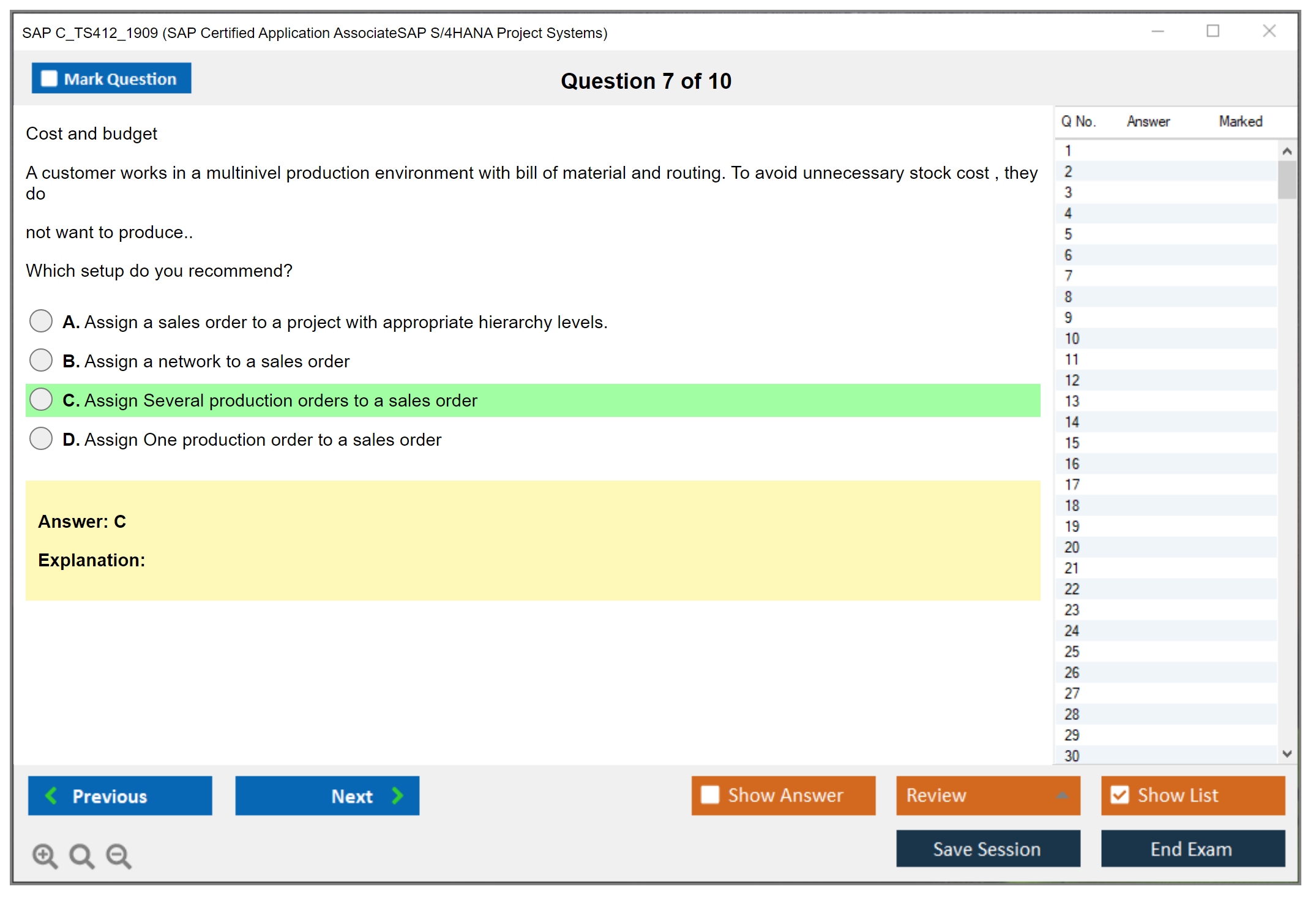Close the SAP exam window
The image size is (1316, 900).
[1269, 31]
